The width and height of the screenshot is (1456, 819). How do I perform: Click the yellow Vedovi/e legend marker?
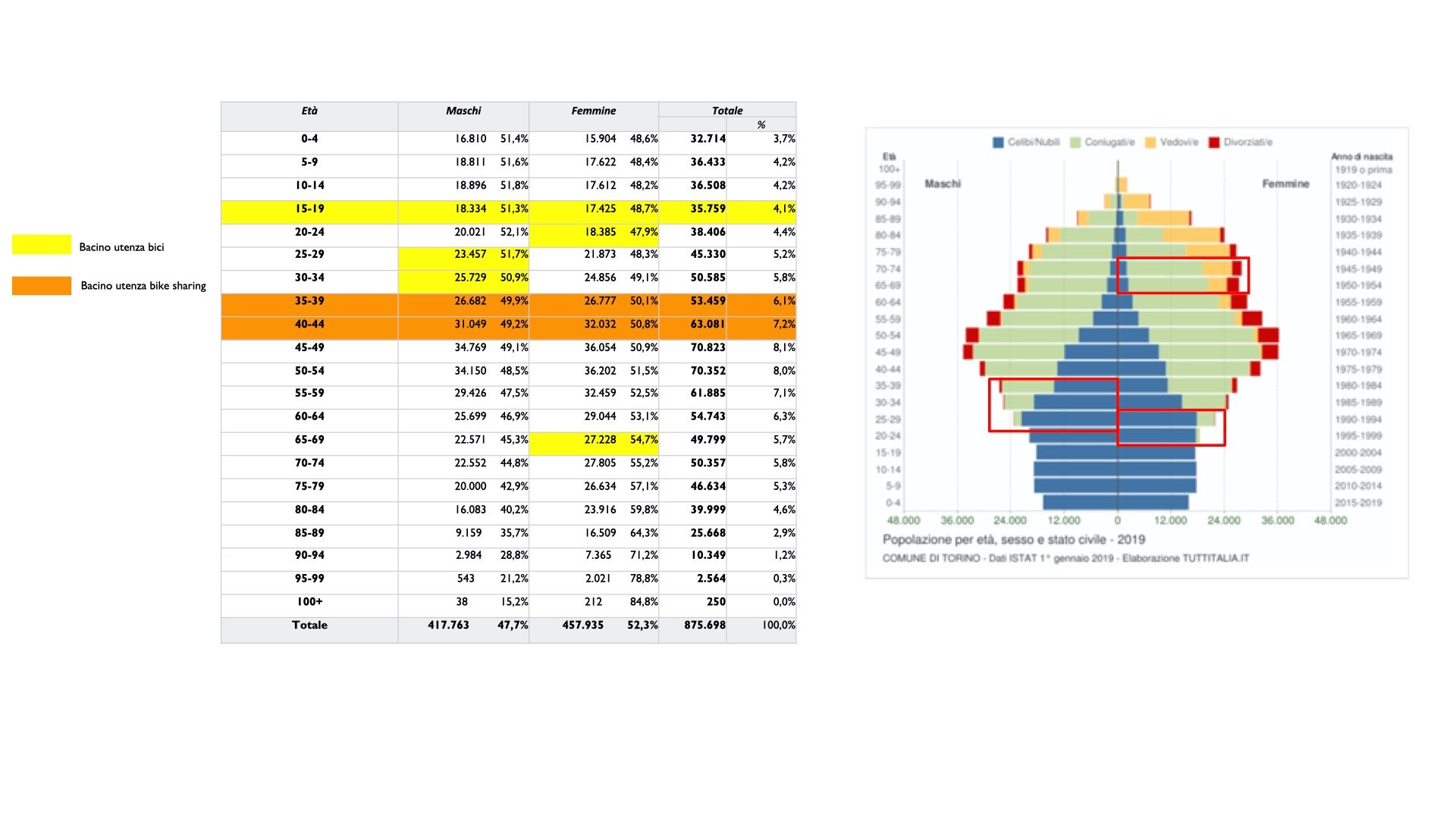point(1150,143)
